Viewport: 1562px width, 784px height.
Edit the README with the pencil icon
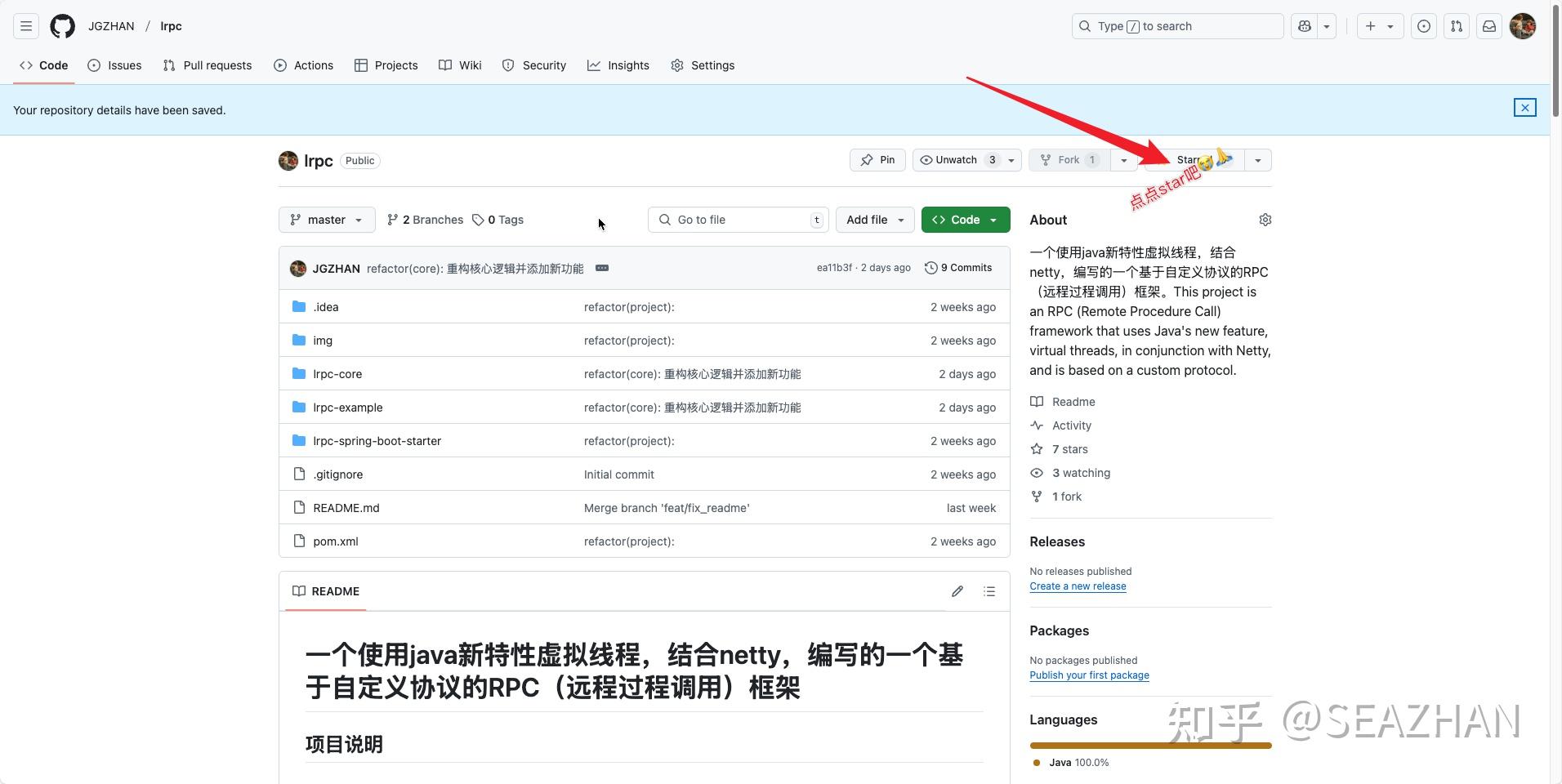(x=957, y=590)
